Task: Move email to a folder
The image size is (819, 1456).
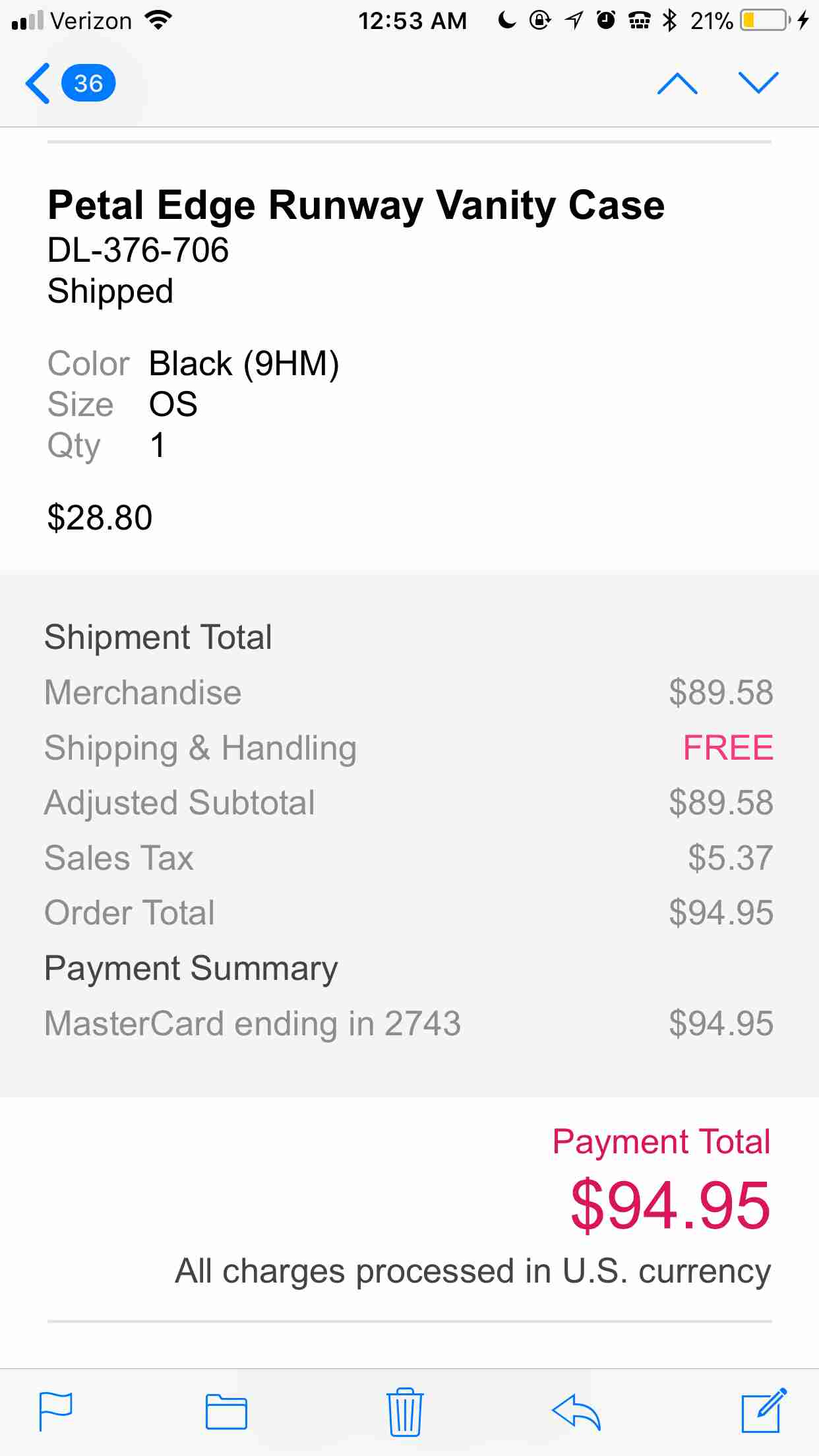Action: coord(226,1412)
